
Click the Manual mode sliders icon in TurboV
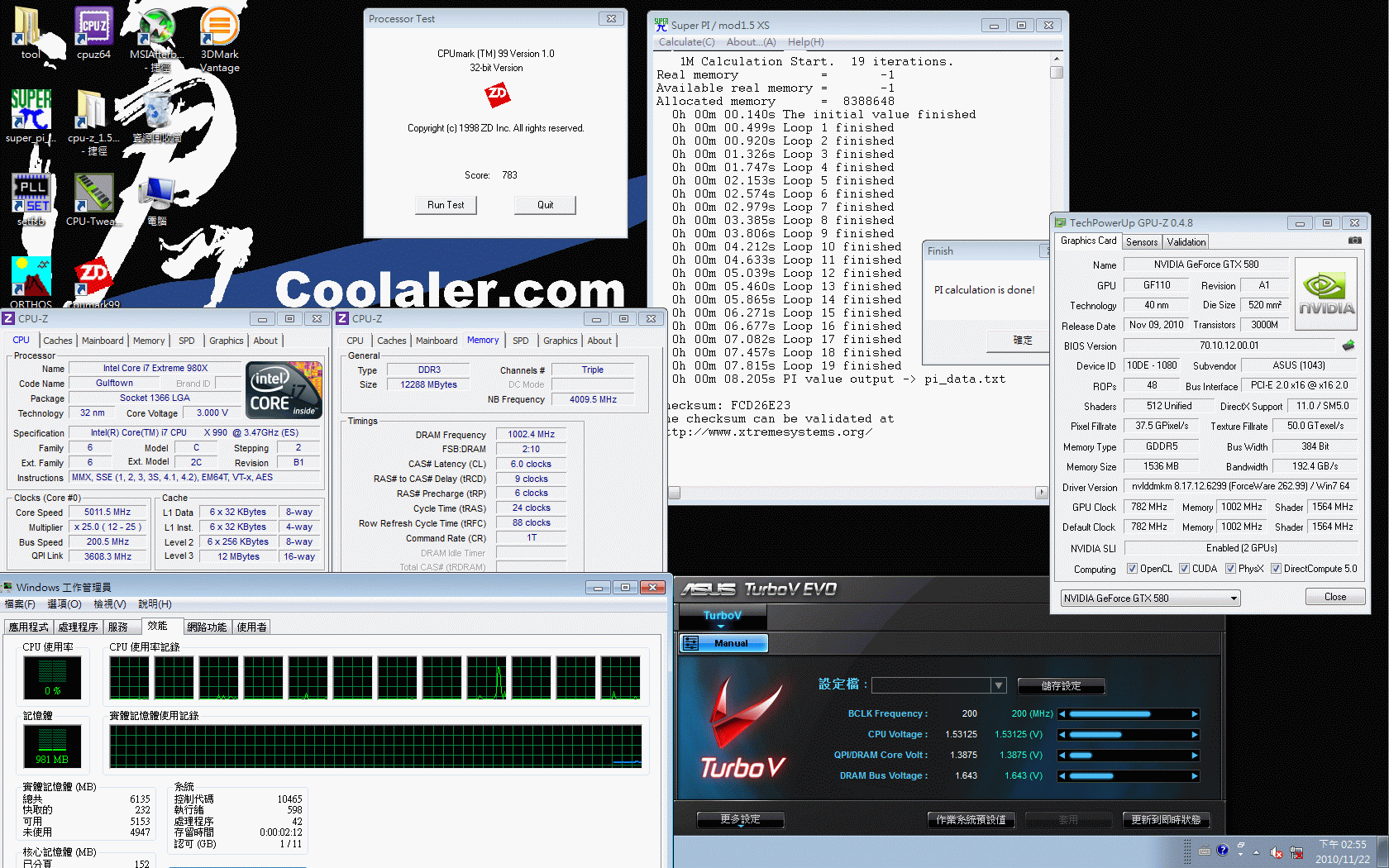pos(691,643)
